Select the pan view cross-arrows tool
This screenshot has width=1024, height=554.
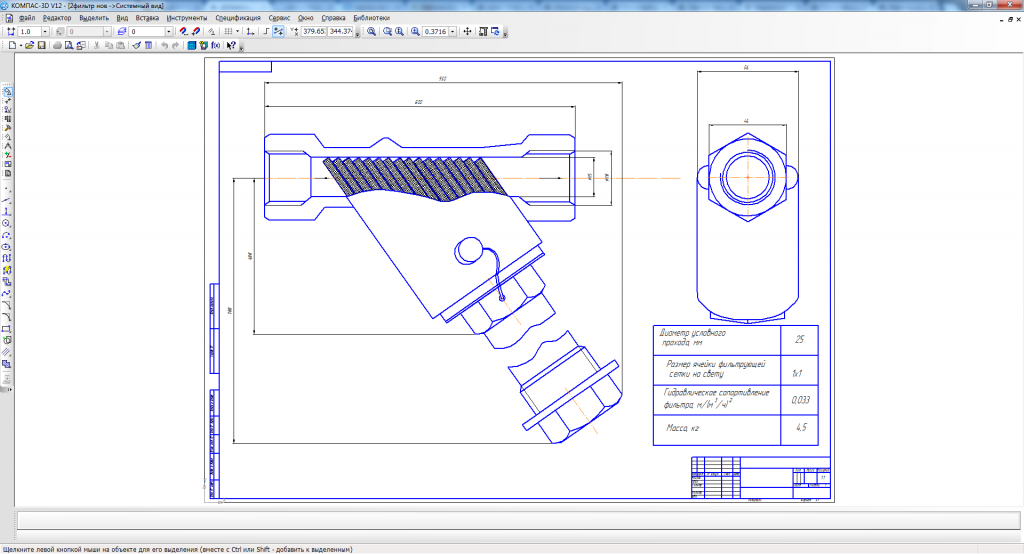[467, 31]
